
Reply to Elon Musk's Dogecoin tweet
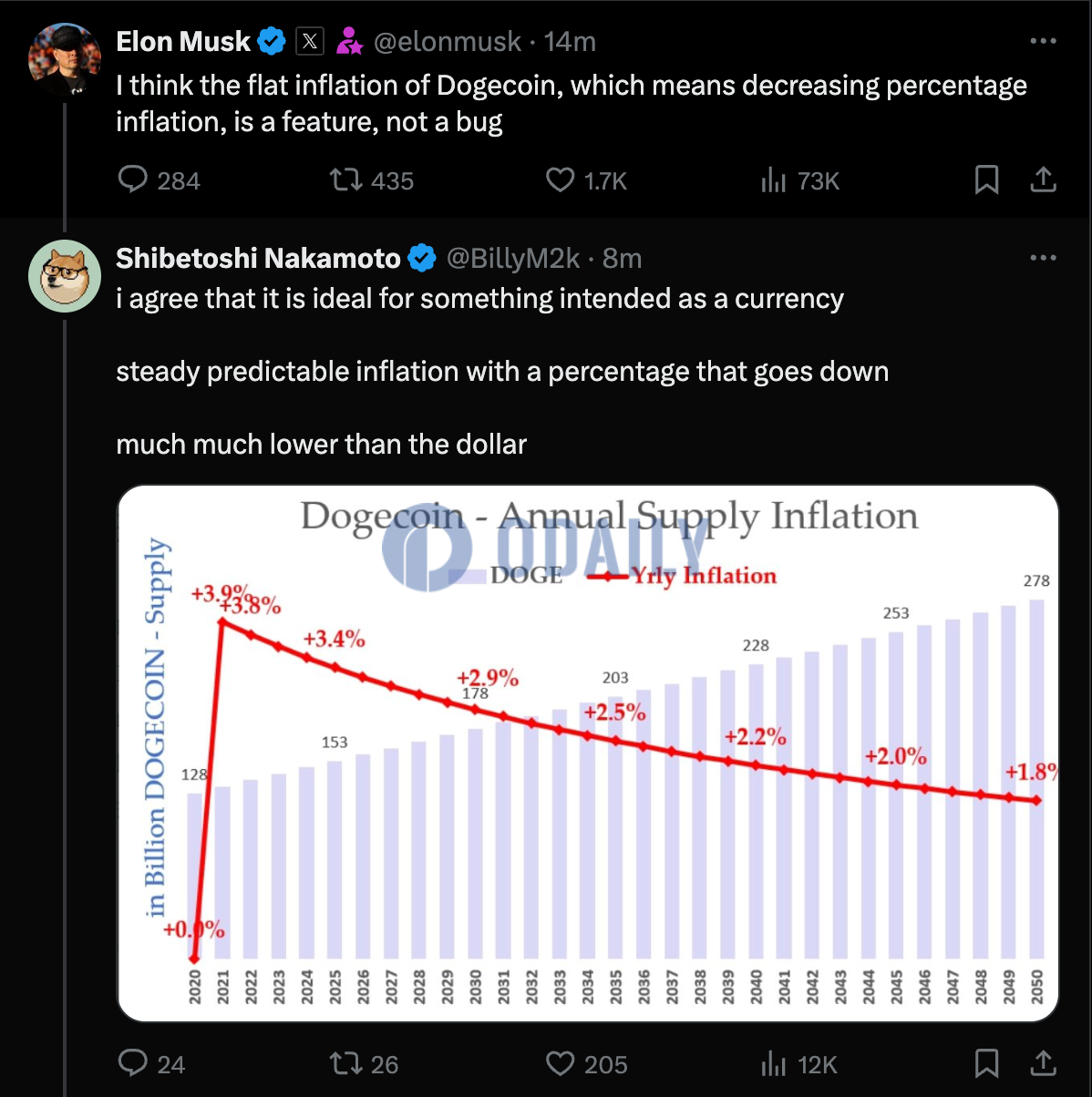coord(133,179)
